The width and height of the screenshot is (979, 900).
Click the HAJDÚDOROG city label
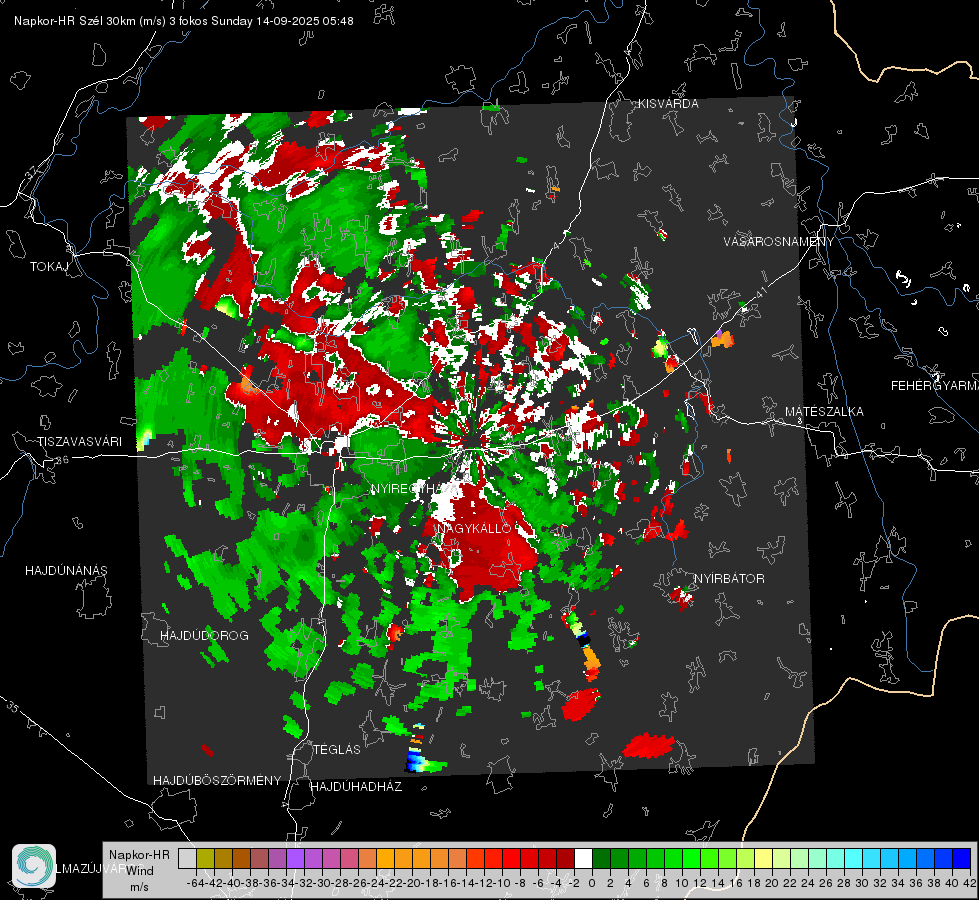pos(204,635)
